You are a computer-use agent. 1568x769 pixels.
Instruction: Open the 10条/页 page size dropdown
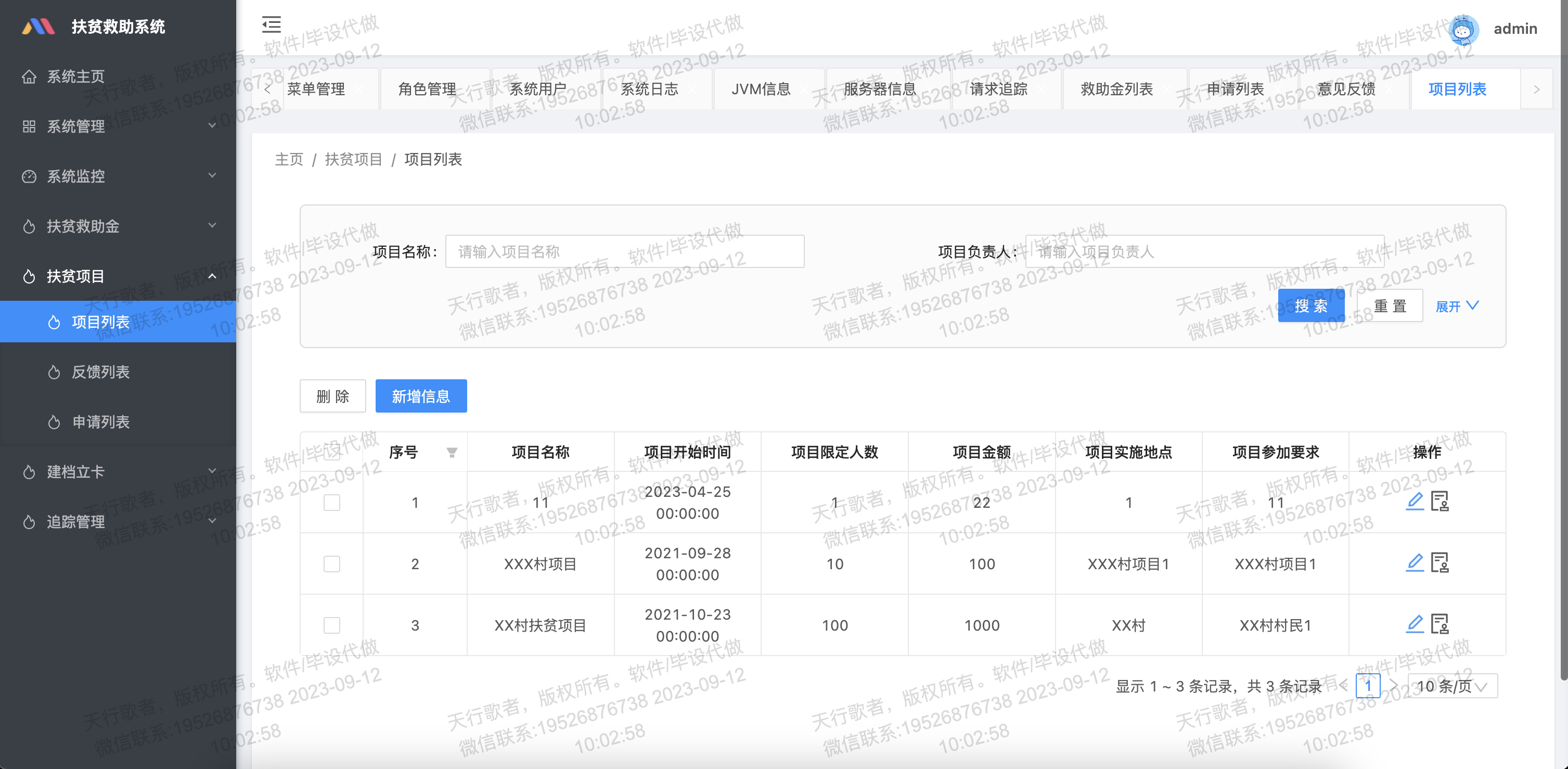[1452, 686]
